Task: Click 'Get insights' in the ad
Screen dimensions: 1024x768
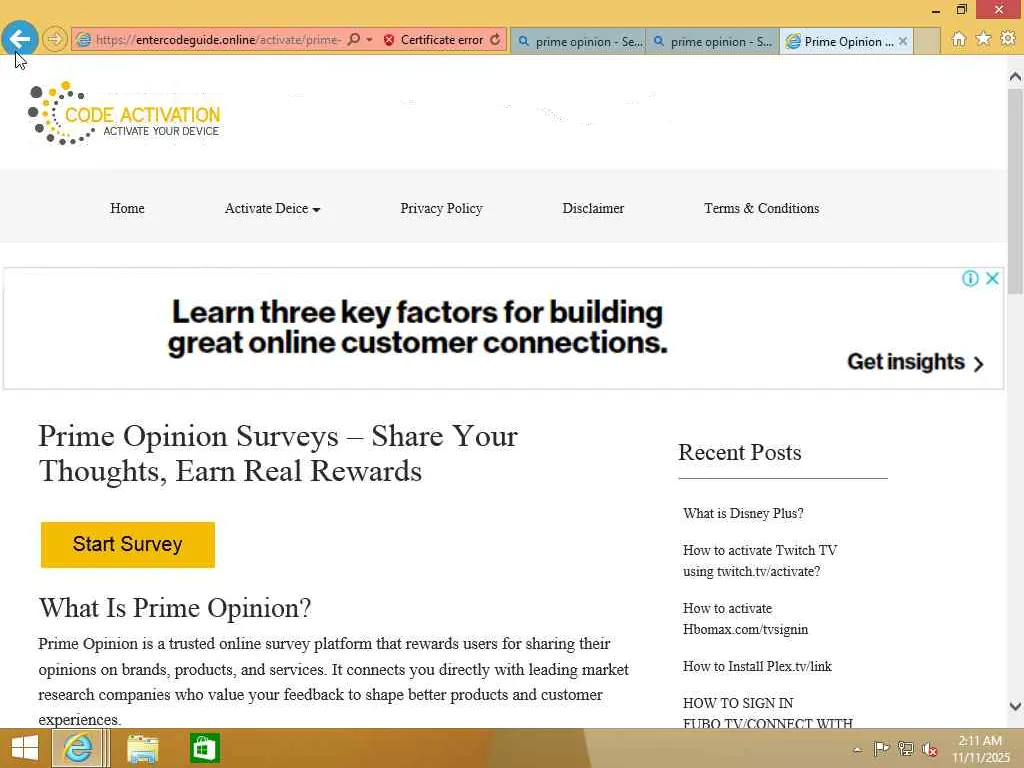Action: coord(915,362)
